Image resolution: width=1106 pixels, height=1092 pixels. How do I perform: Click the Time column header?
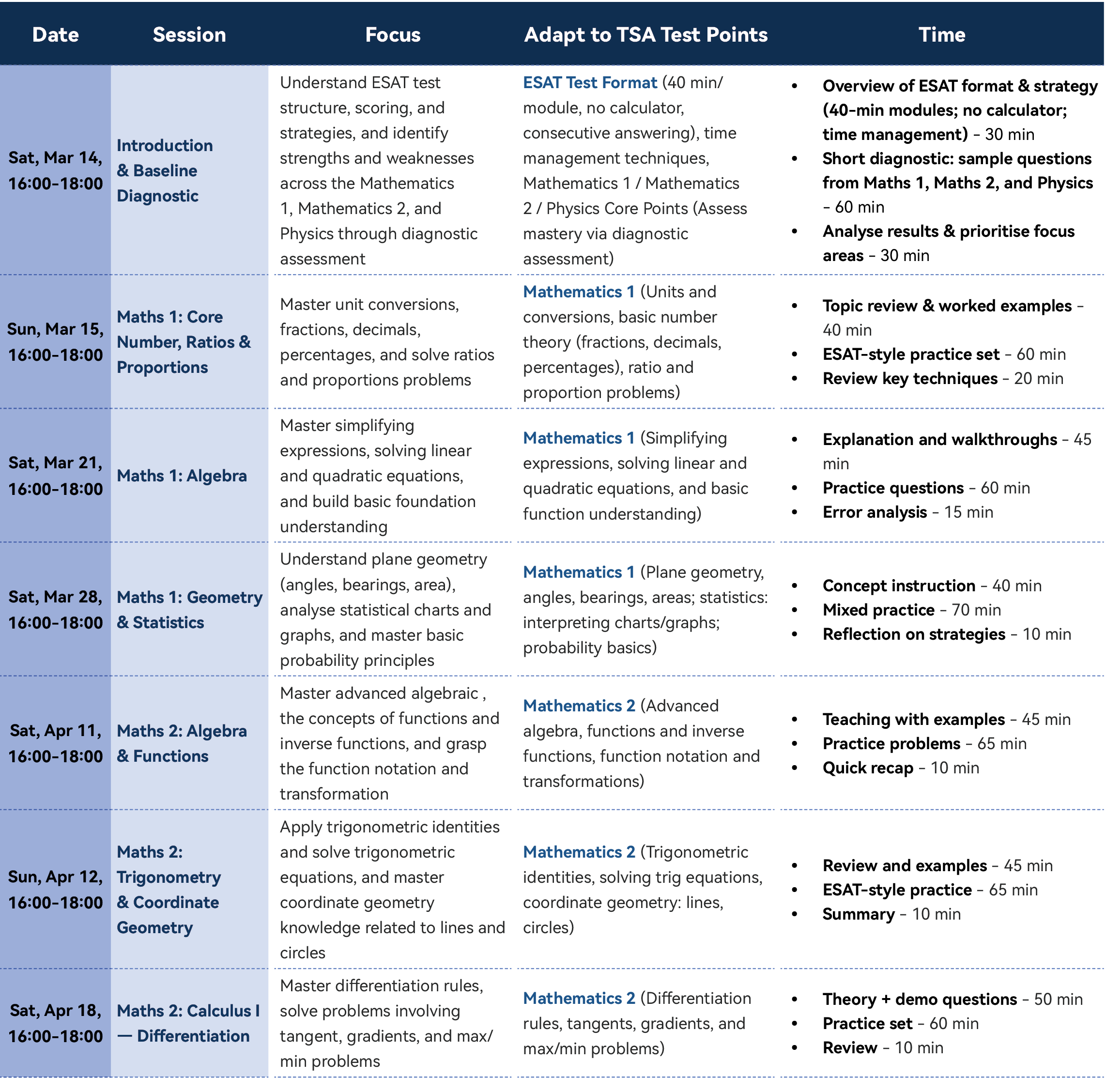(x=942, y=35)
